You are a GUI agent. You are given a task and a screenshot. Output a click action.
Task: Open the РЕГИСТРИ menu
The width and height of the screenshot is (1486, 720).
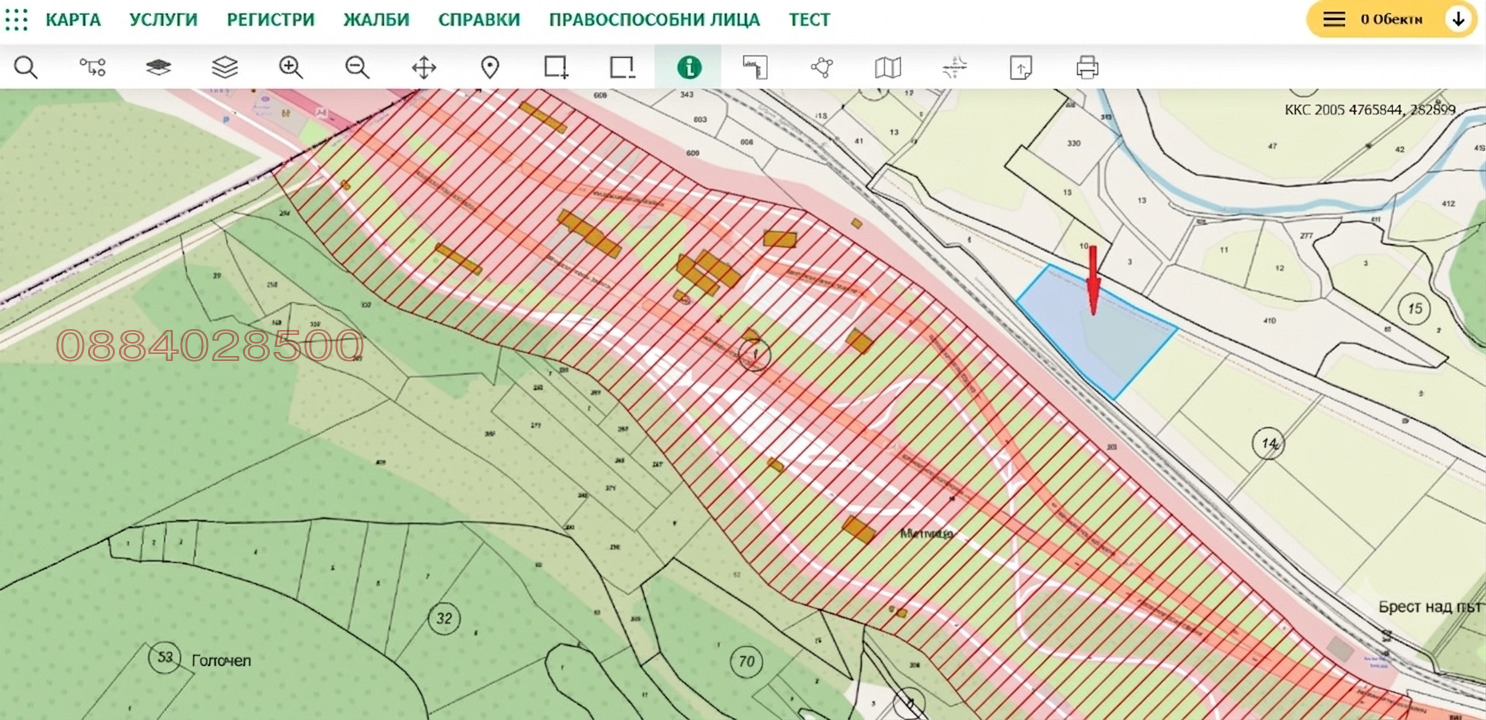pyautogui.click(x=270, y=20)
